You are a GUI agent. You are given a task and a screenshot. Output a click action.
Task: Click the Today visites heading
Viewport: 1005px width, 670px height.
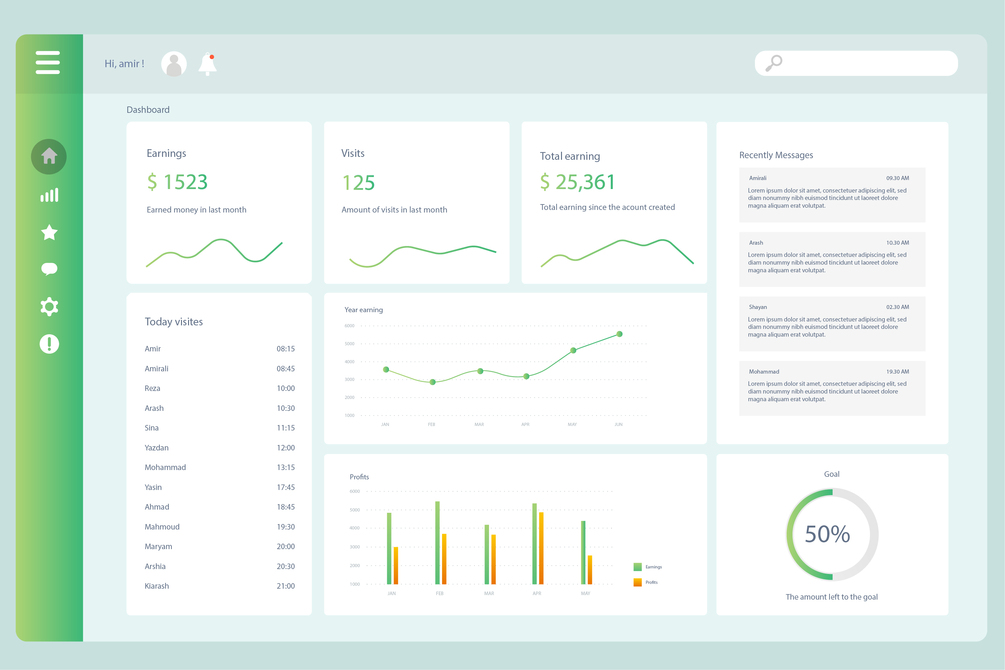tap(174, 322)
